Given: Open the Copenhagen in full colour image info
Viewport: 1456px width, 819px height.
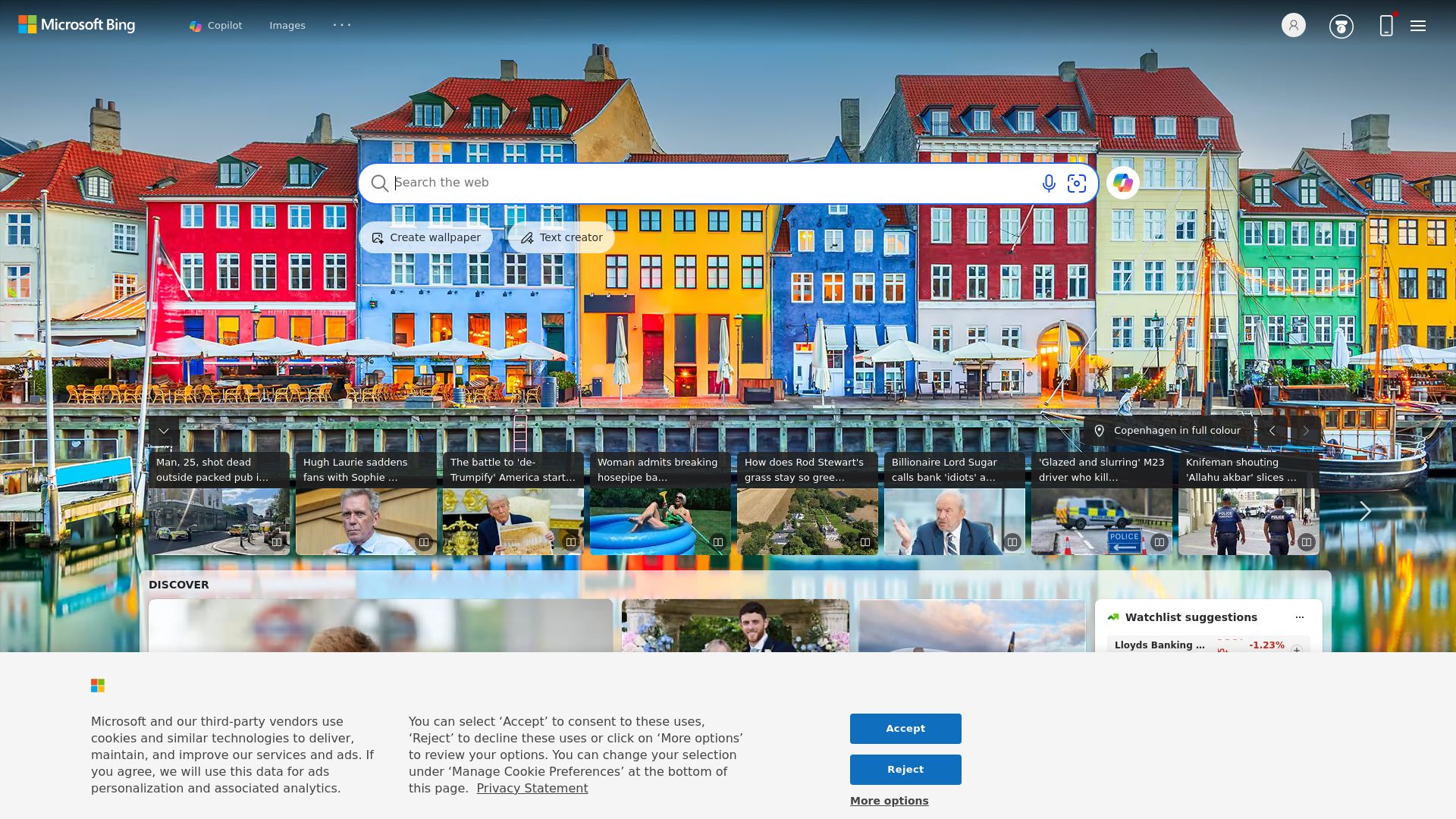Looking at the screenshot, I should [x=1168, y=431].
